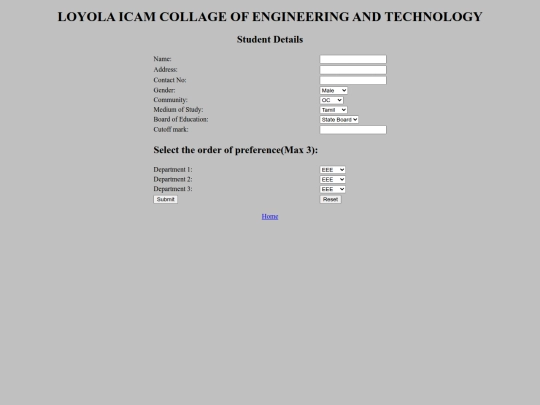Click the 'Name:' label

tap(162, 59)
